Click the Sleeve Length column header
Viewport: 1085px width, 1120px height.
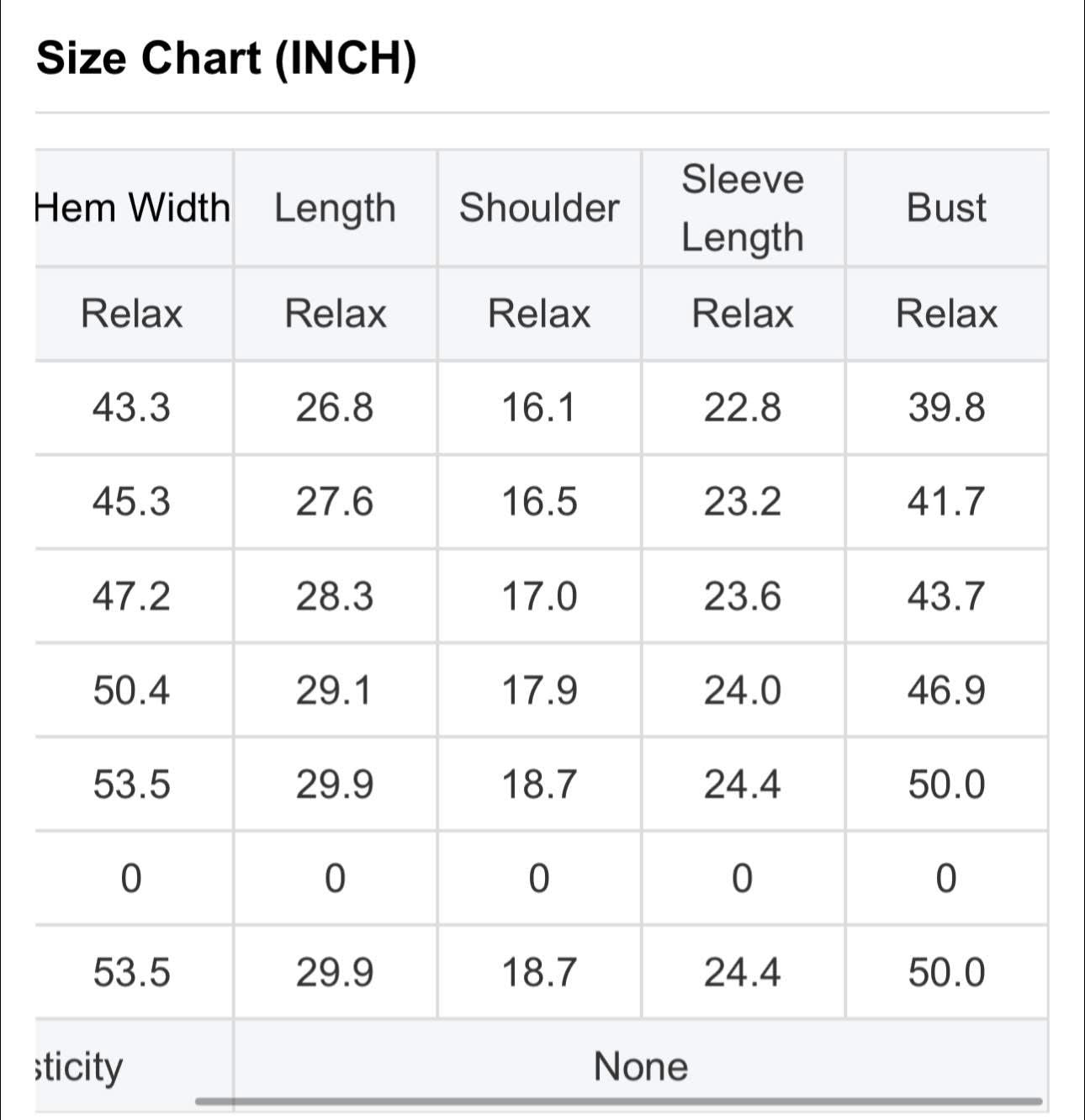tap(743, 208)
